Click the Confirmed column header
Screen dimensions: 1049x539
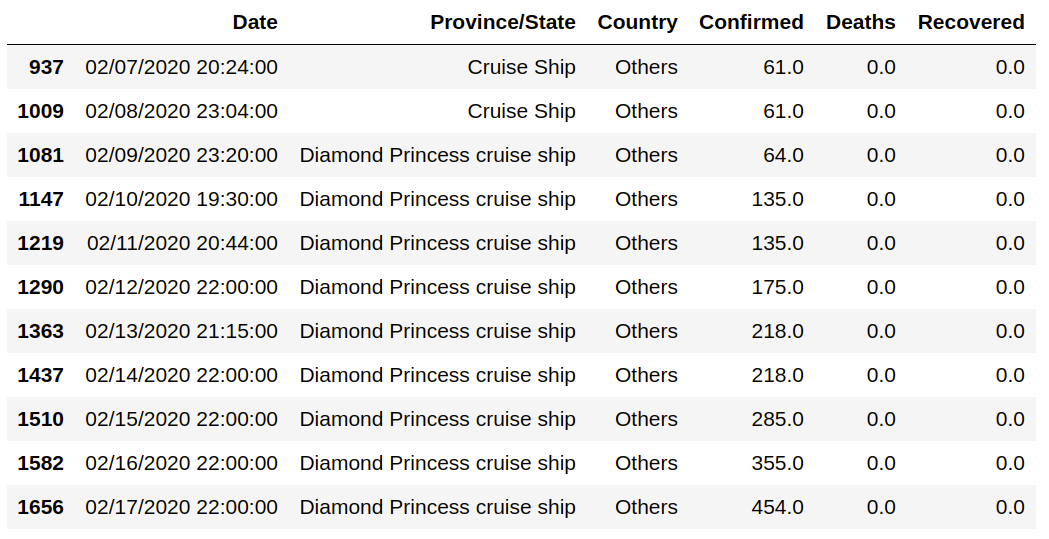[x=751, y=22]
